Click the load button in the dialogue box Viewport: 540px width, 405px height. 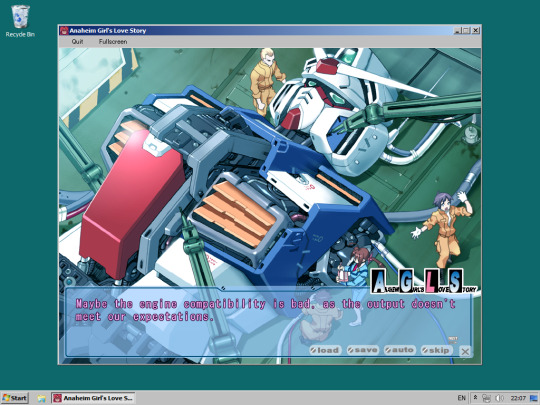[325, 350]
